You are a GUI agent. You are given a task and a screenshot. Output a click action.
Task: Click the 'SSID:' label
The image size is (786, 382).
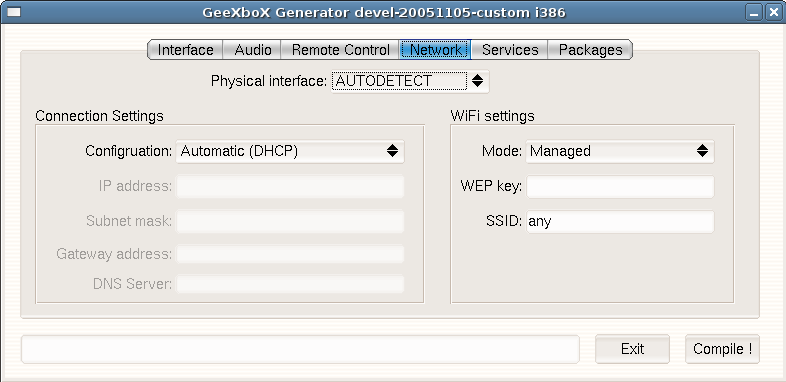(504, 221)
